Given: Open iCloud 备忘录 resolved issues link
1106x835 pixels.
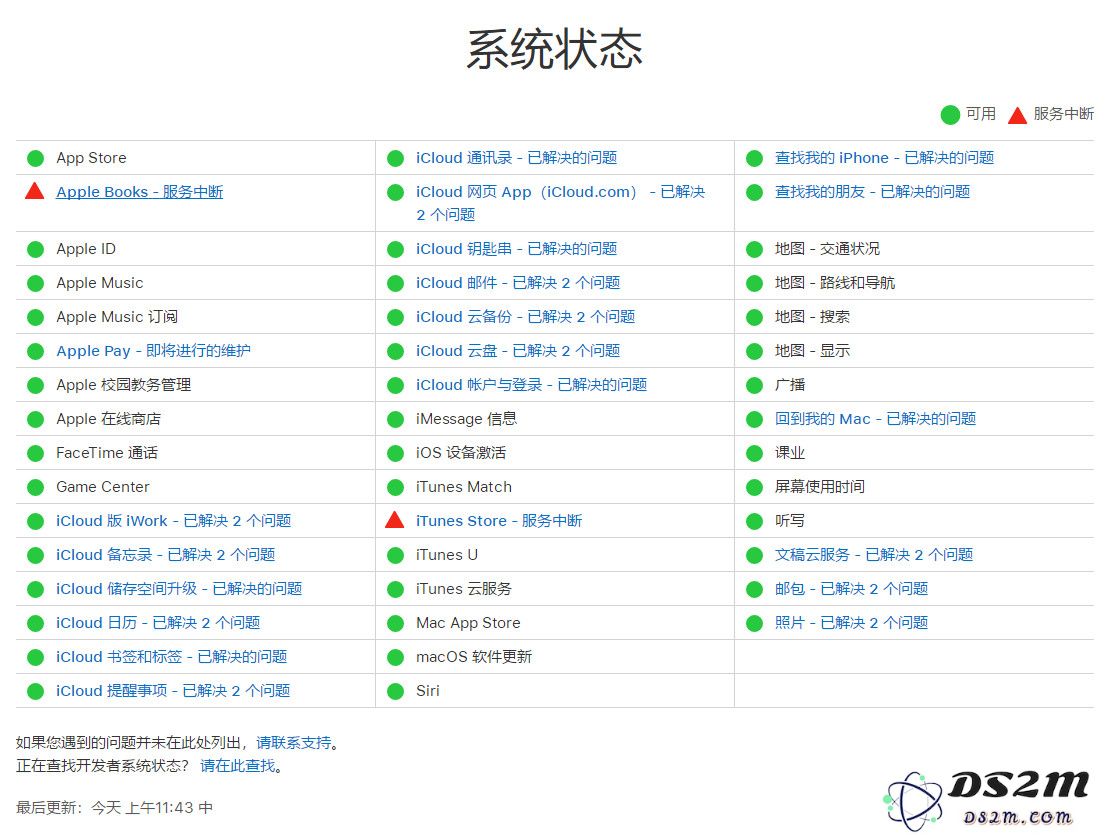Looking at the screenshot, I should point(166,555).
